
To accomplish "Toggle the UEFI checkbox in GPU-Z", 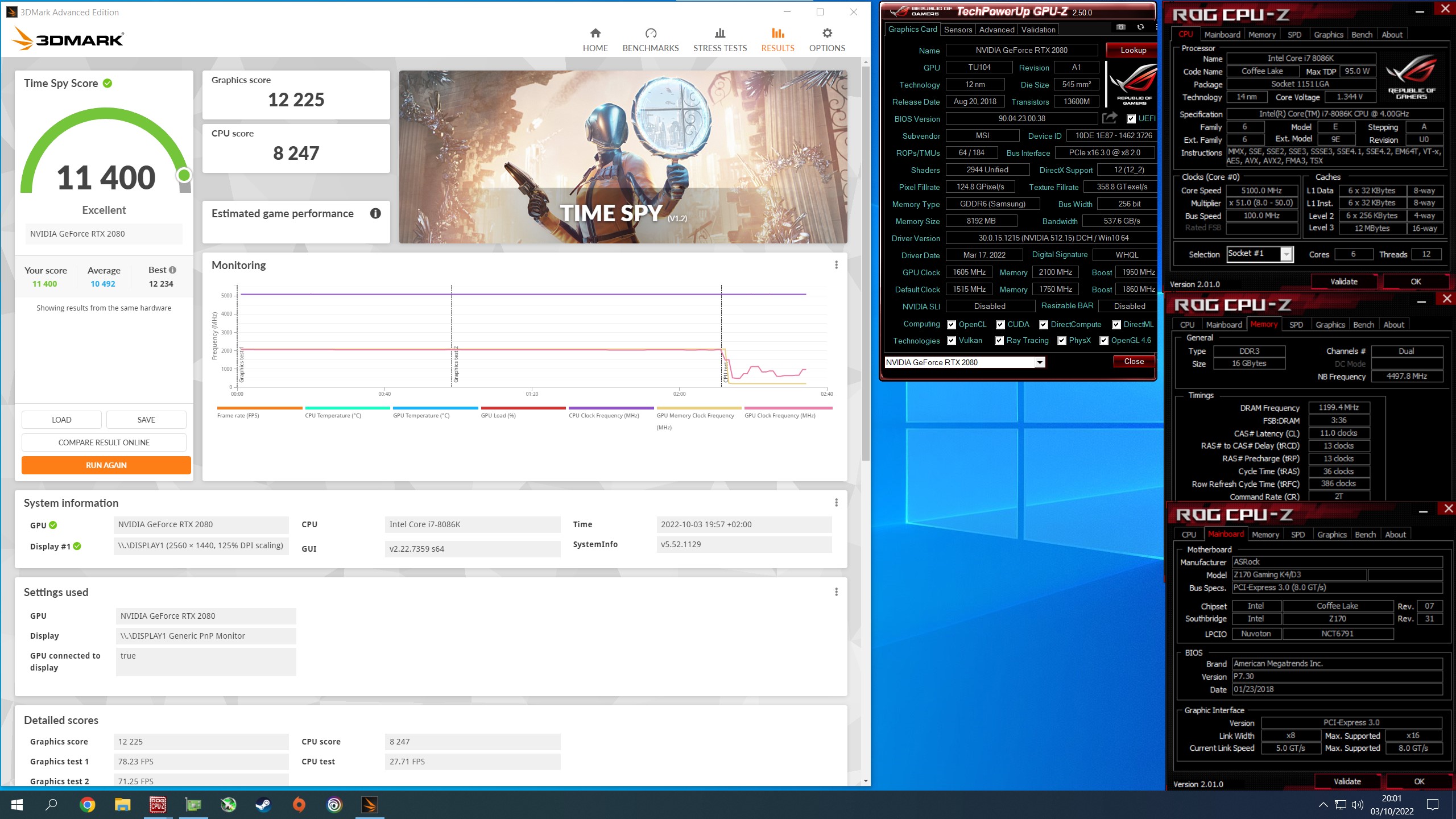I will coord(1131,119).
